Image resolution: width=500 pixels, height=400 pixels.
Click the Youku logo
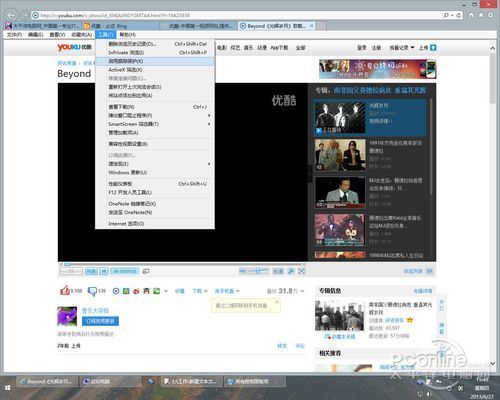click(x=74, y=47)
